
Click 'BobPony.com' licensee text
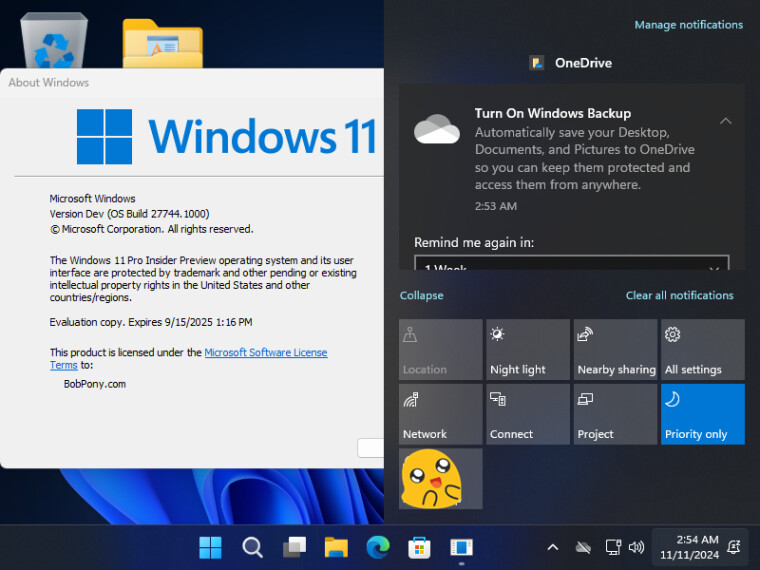tap(95, 384)
